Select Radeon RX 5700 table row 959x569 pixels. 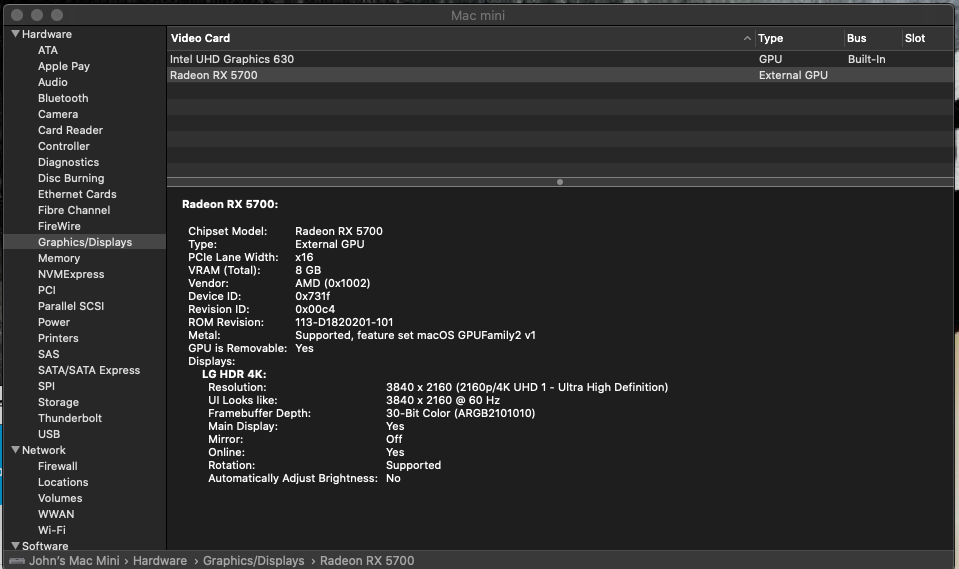pyautogui.click(x=560, y=75)
